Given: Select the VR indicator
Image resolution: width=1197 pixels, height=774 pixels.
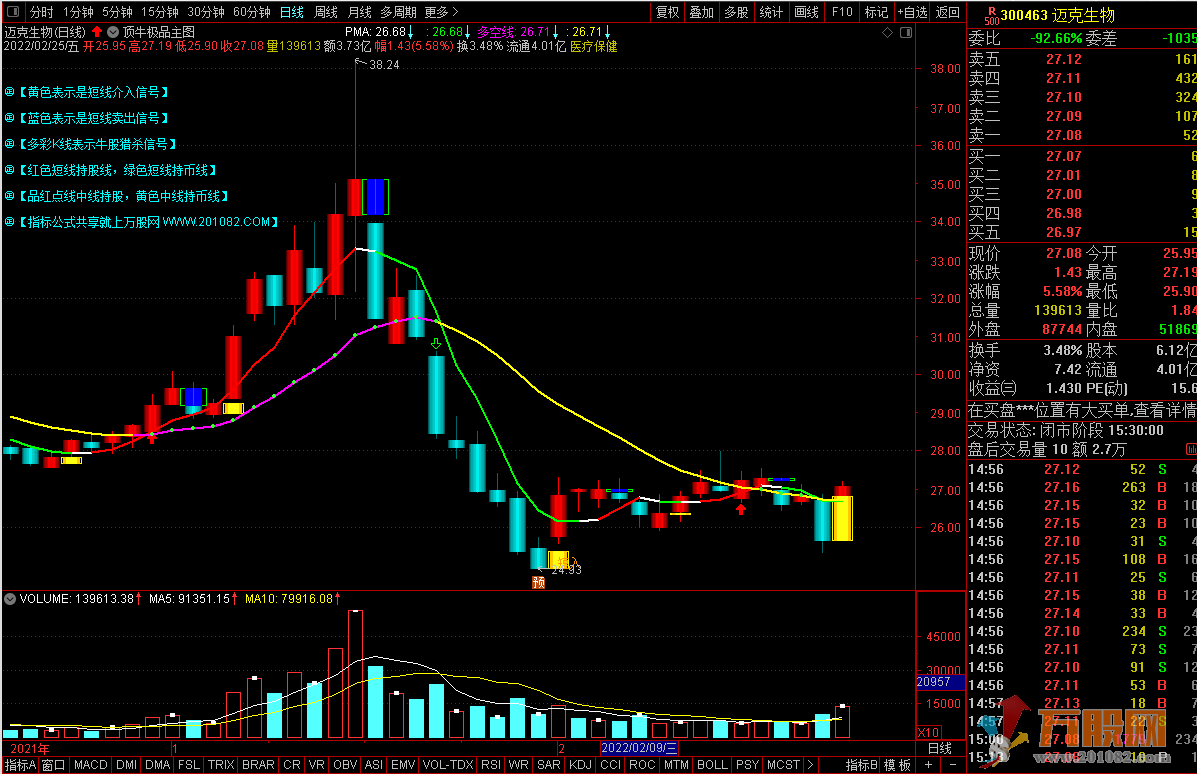Looking at the screenshot, I should point(317,765).
